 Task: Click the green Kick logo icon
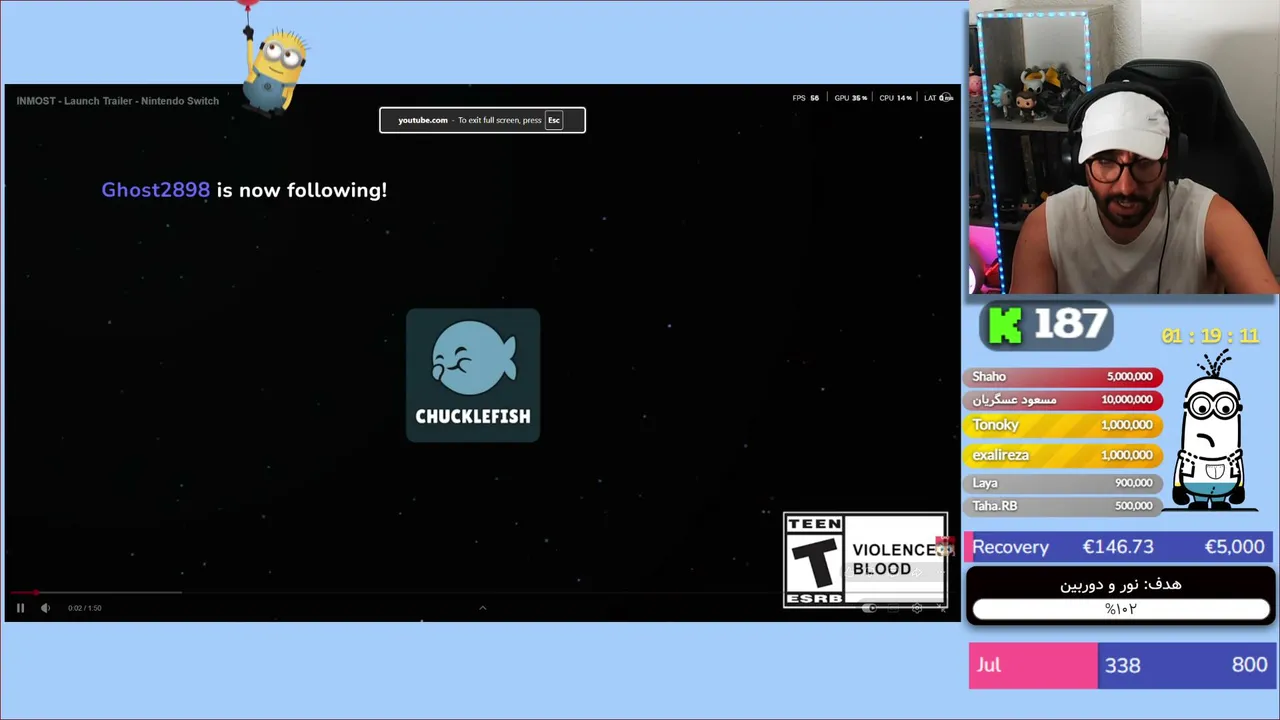pos(1006,326)
